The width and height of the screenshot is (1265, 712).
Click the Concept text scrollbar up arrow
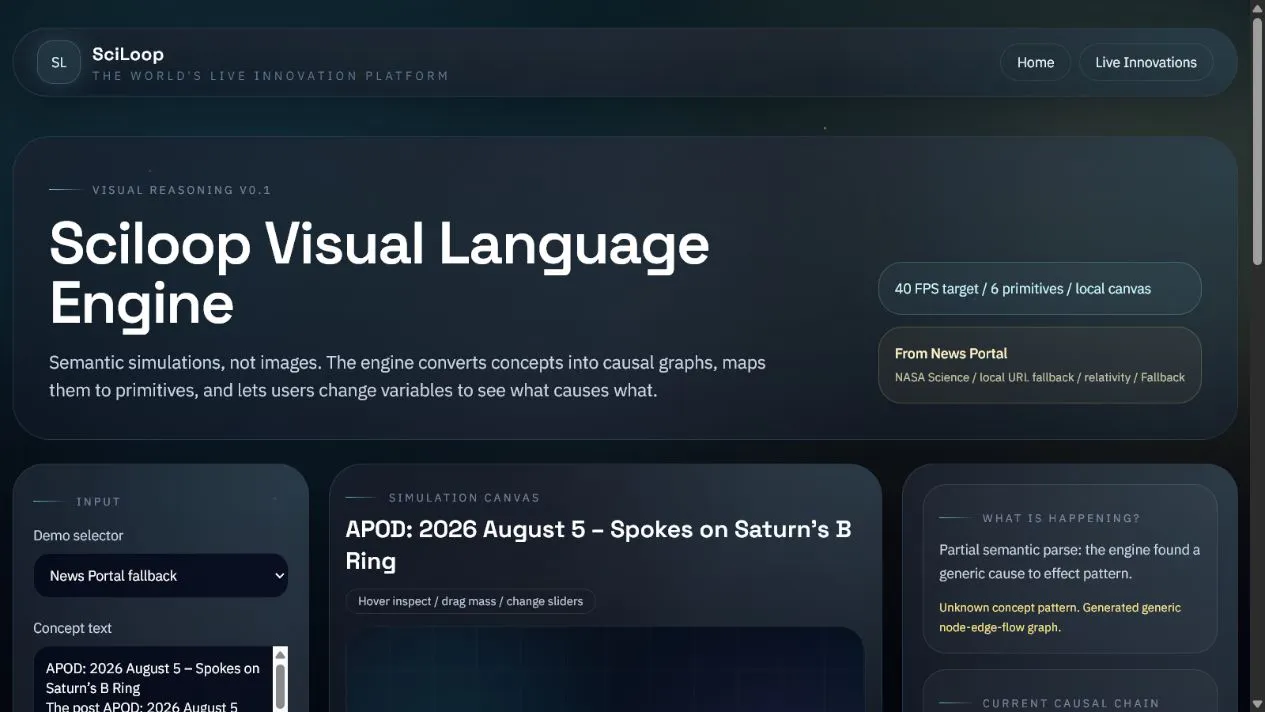click(280, 655)
